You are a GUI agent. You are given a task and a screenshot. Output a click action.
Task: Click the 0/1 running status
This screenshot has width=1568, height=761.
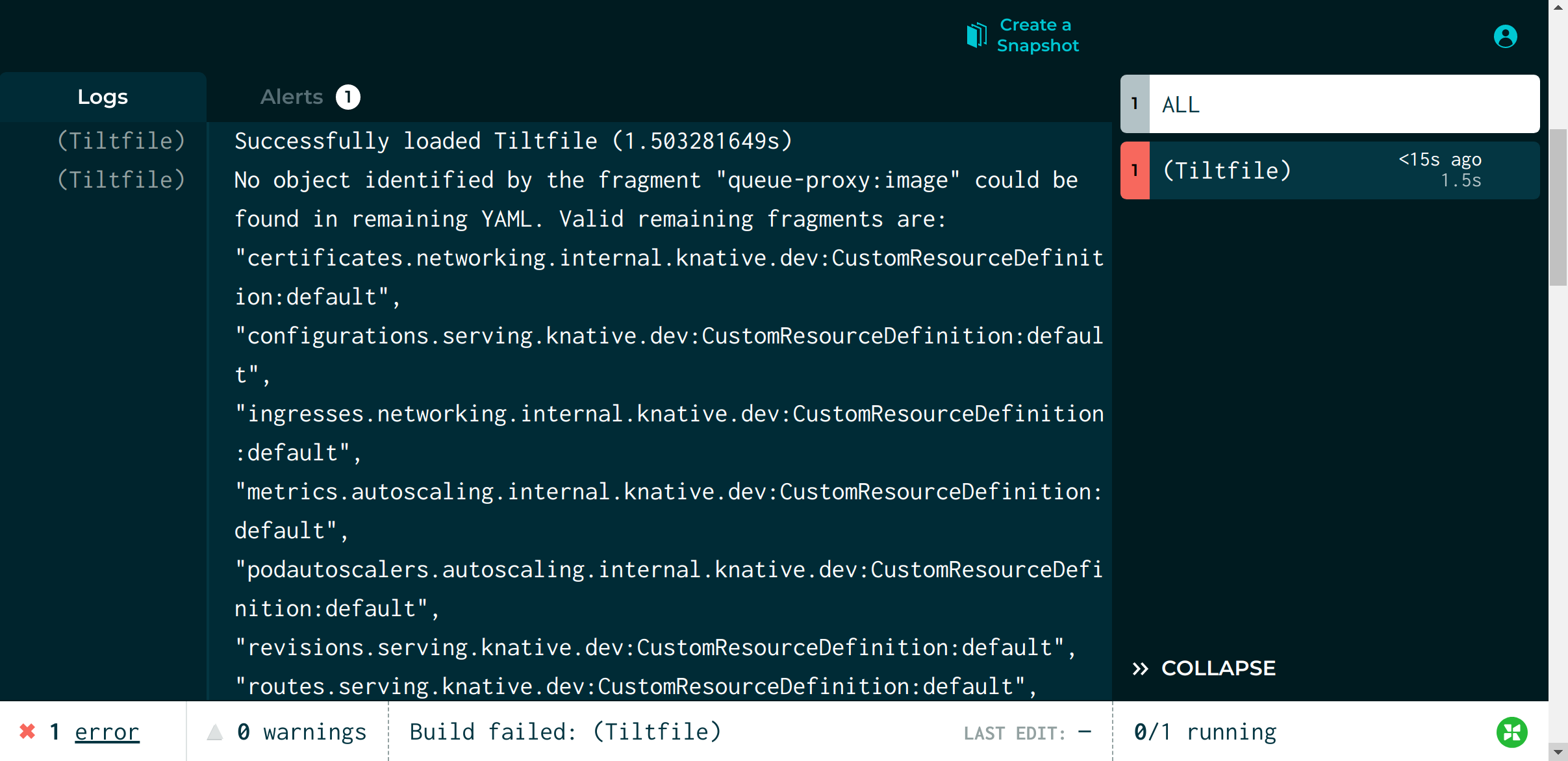1205,732
